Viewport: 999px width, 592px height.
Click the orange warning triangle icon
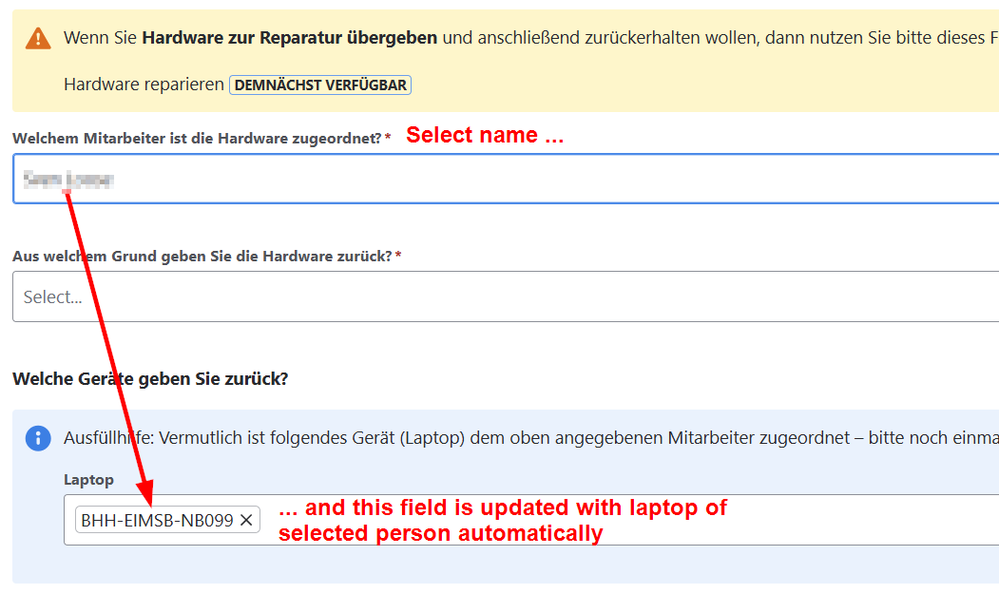(x=38, y=39)
